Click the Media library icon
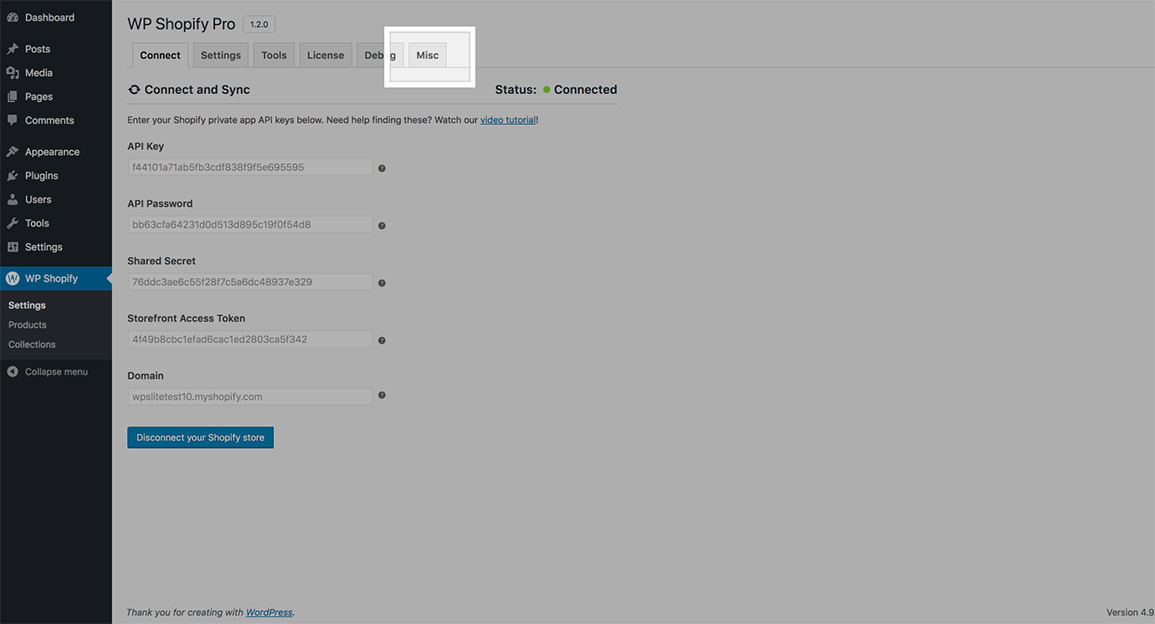This screenshot has width=1155, height=624. pos(13,73)
